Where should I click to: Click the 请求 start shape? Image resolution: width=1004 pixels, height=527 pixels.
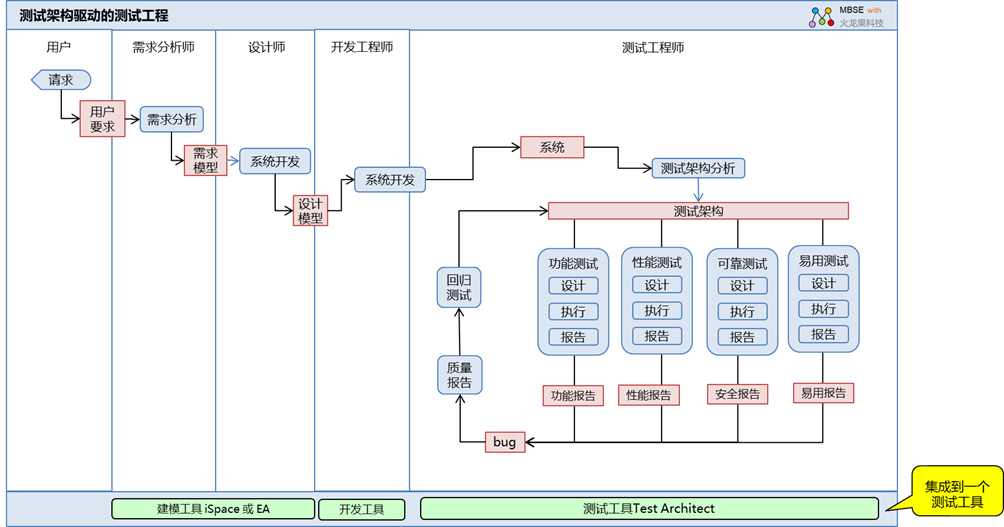(61, 80)
